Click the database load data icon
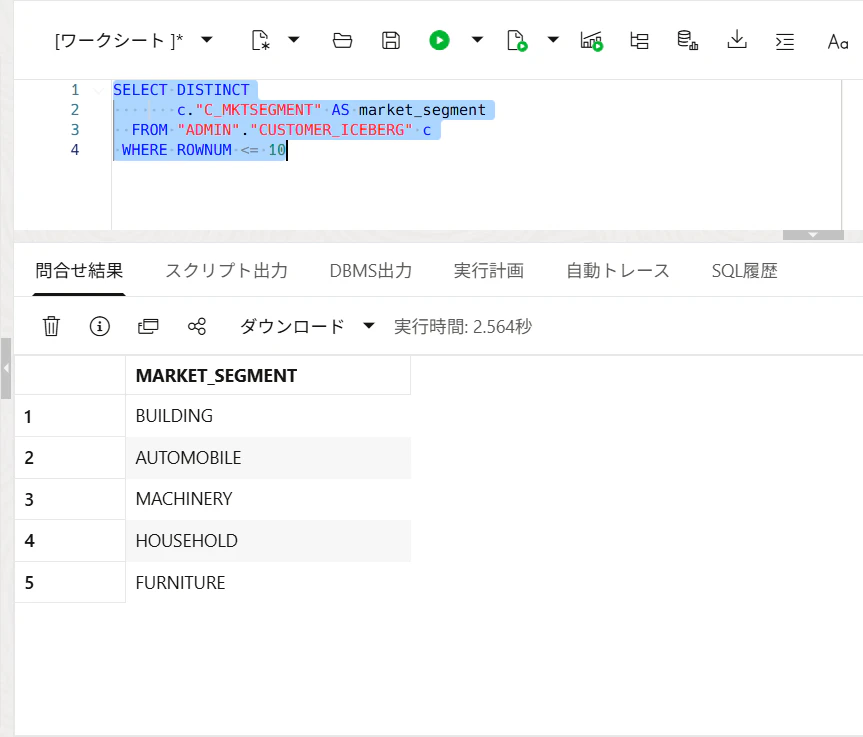The image size is (863, 737). (687, 40)
